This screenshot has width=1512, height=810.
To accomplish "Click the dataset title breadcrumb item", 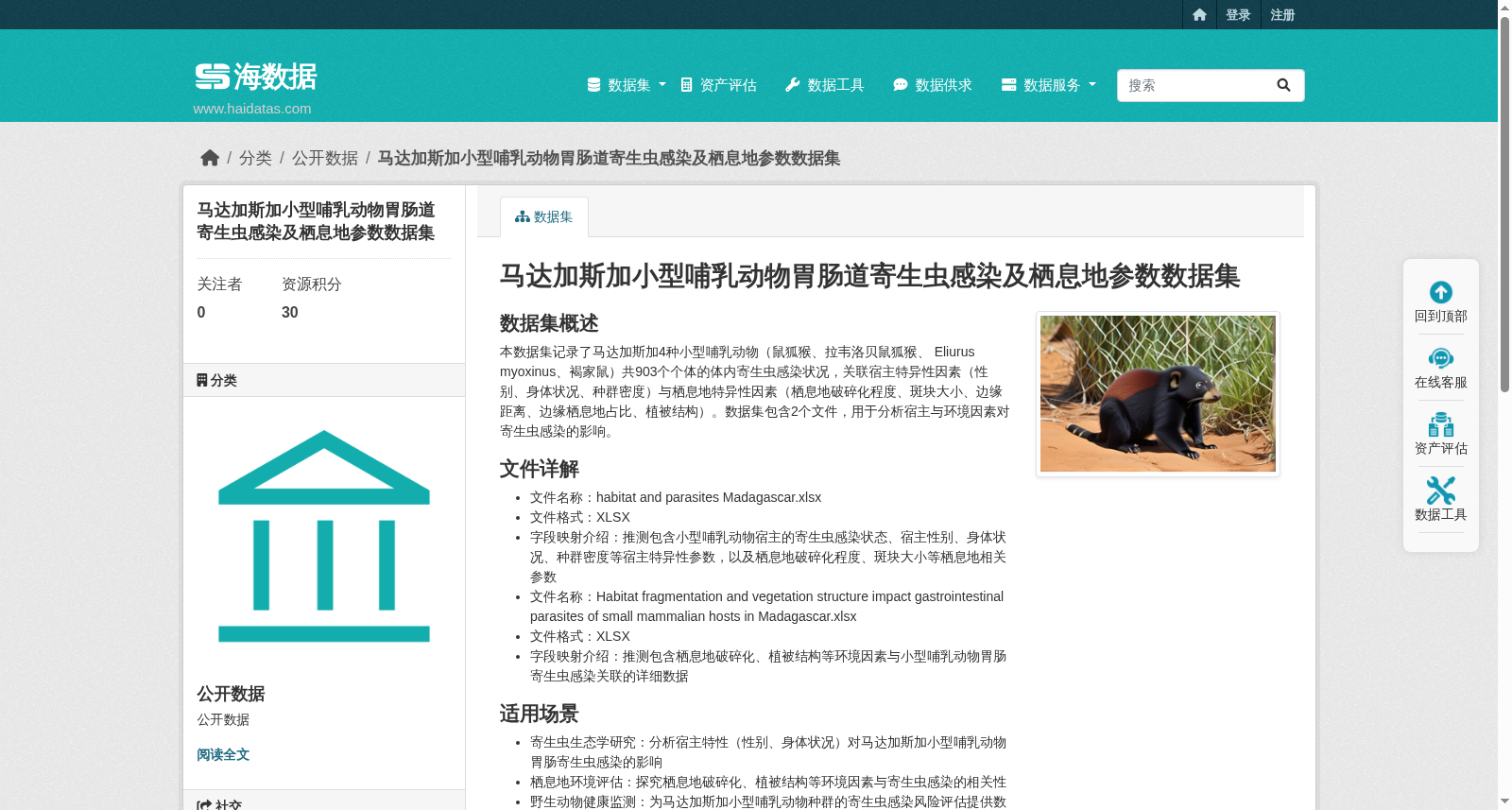I will pyautogui.click(x=609, y=158).
